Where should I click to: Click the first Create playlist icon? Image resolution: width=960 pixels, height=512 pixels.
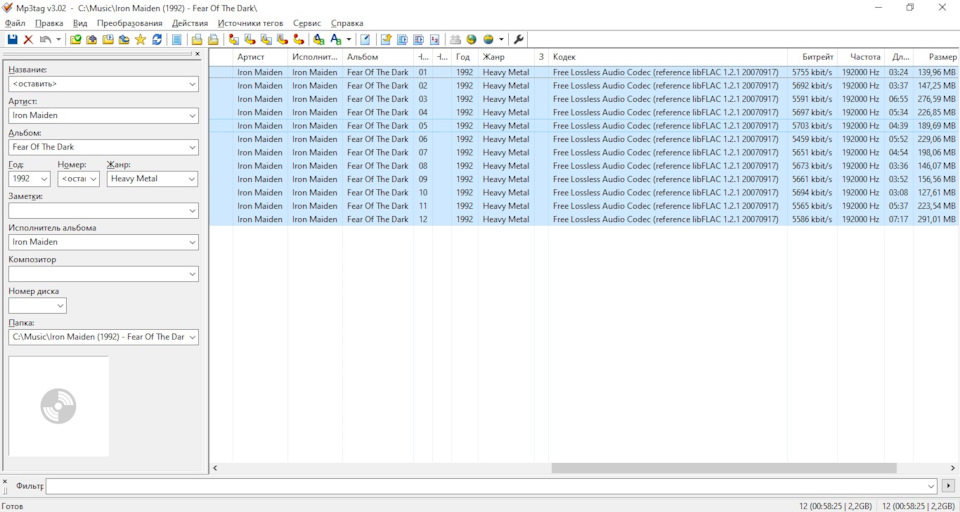coord(197,39)
